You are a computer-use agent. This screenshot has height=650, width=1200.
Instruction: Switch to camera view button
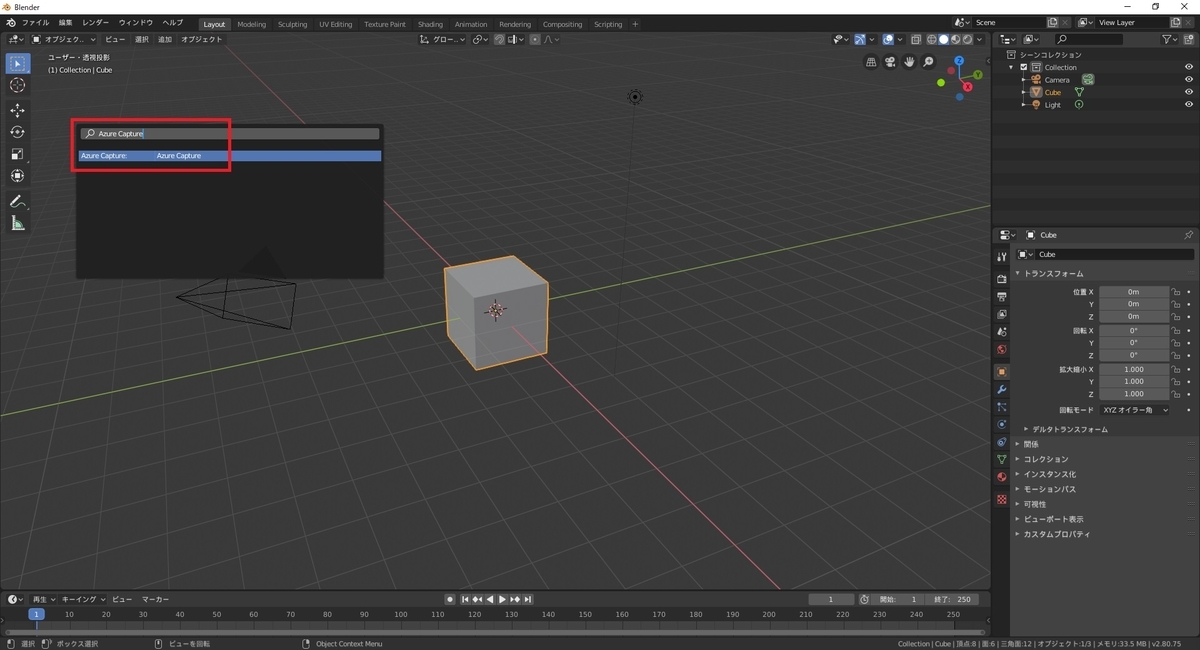point(890,62)
